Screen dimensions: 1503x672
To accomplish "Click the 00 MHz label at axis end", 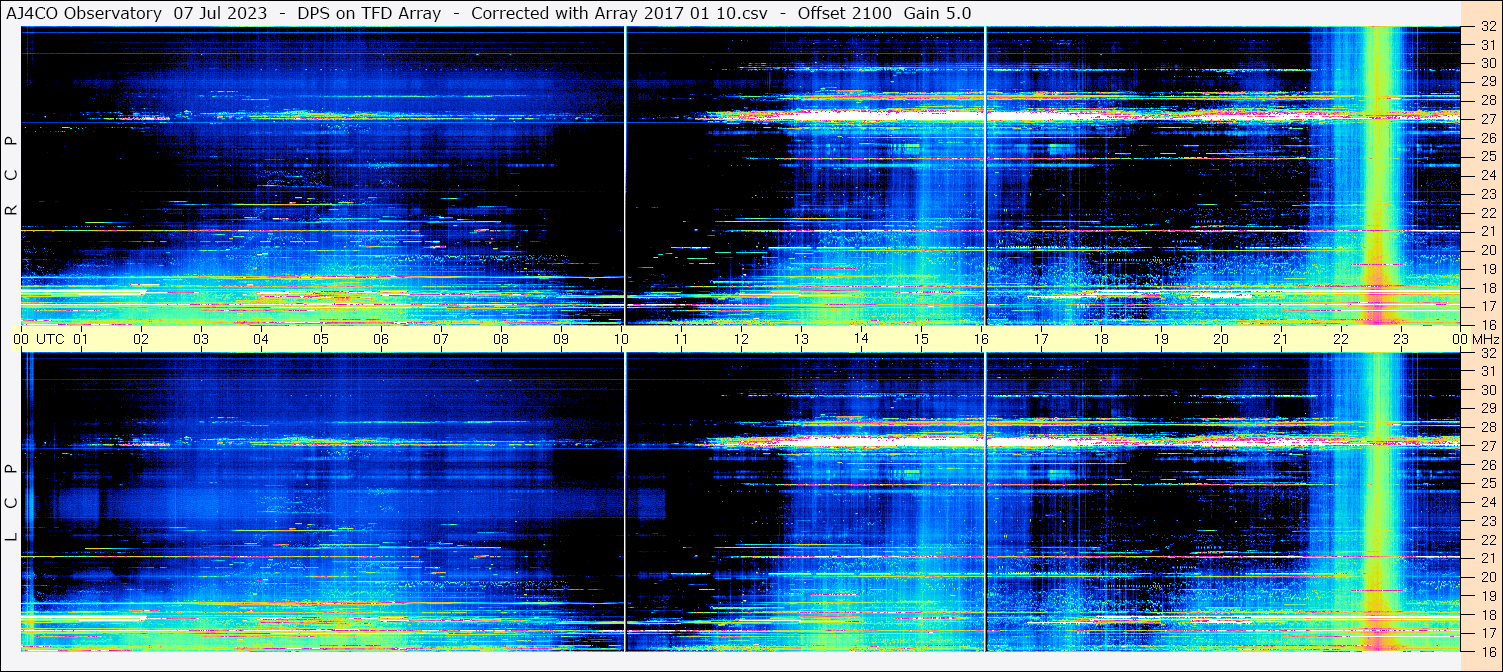I will [1475, 339].
